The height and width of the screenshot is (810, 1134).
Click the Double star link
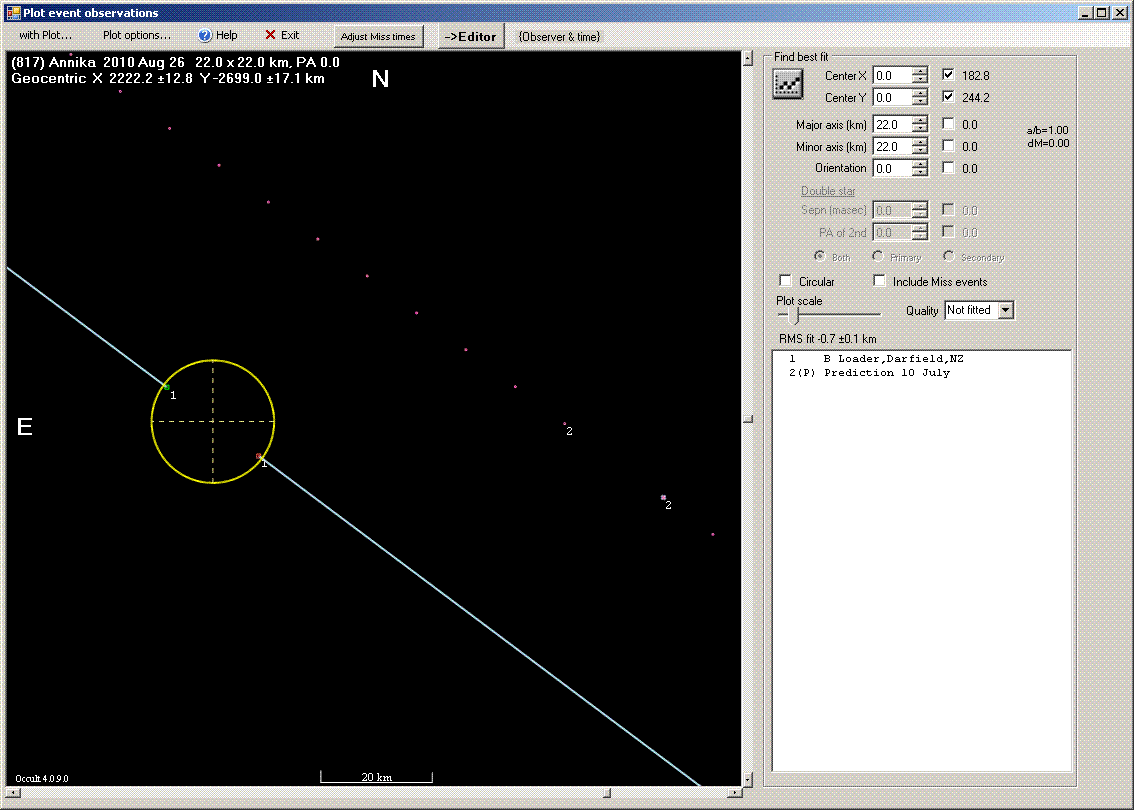pos(828,191)
